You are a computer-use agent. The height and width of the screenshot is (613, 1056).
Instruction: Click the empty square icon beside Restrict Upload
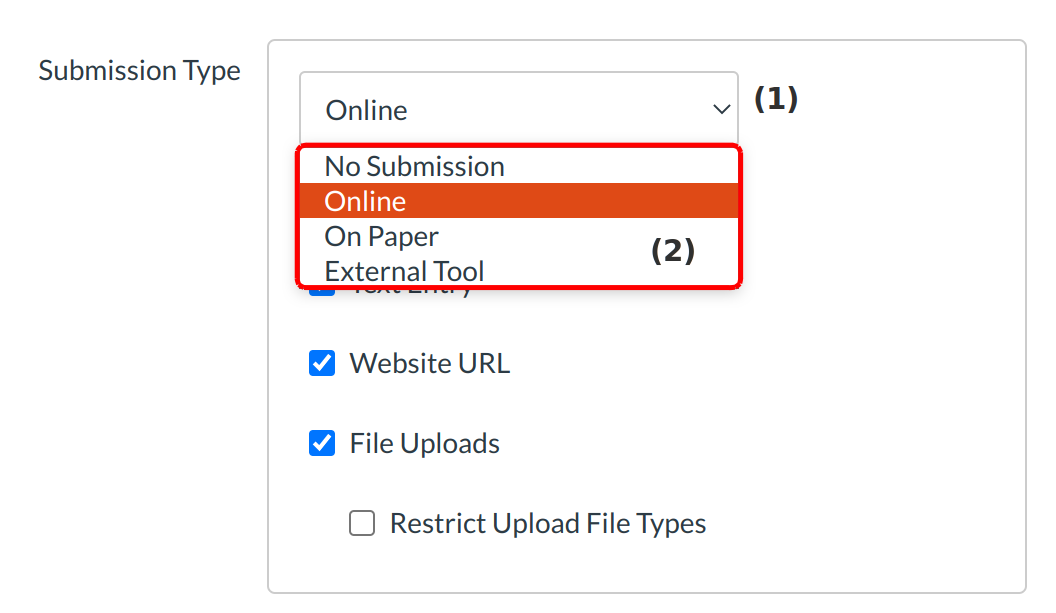(362, 523)
